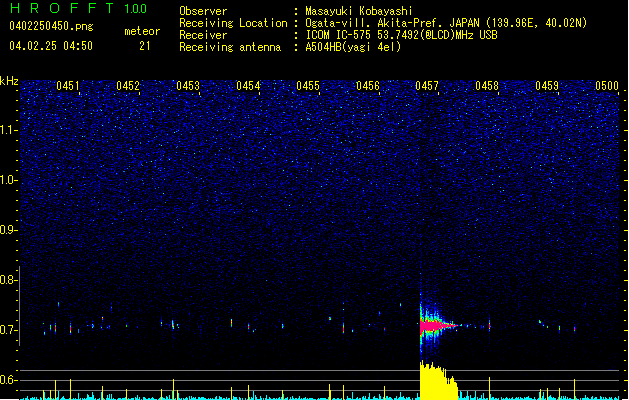Click the Ogata-vill. Akita-Pref. JAPAN location text

446,23
